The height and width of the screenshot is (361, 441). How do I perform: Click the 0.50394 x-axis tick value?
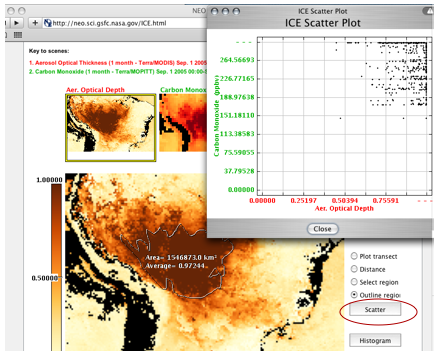click(x=345, y=200)
